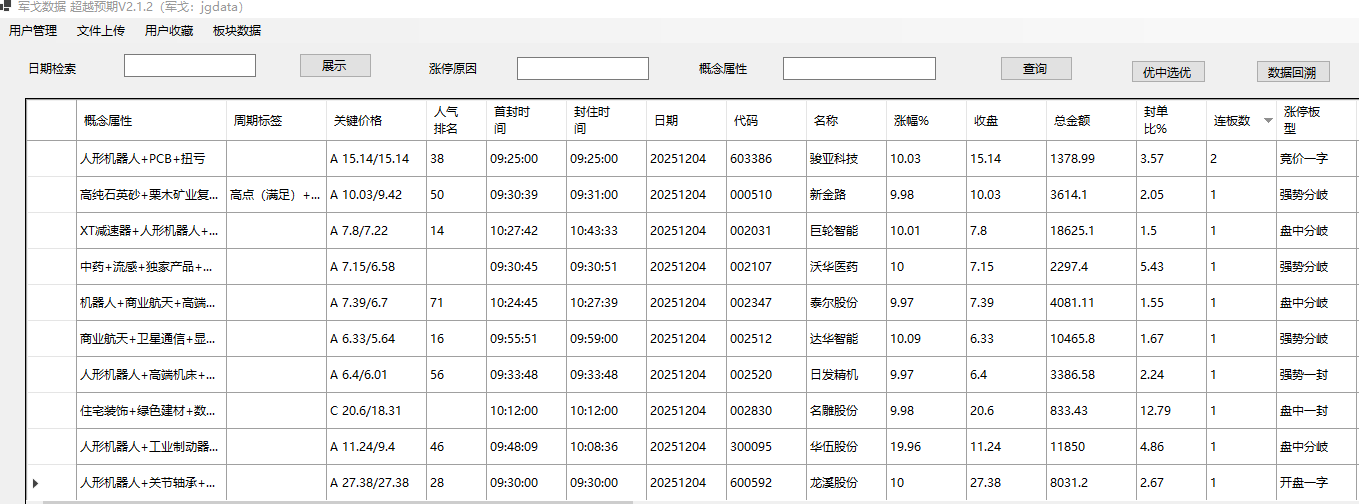The height and width of the screenshot is (504, 1359).
Task: Sort by 概念属性 column header
Action: [152, 120]
